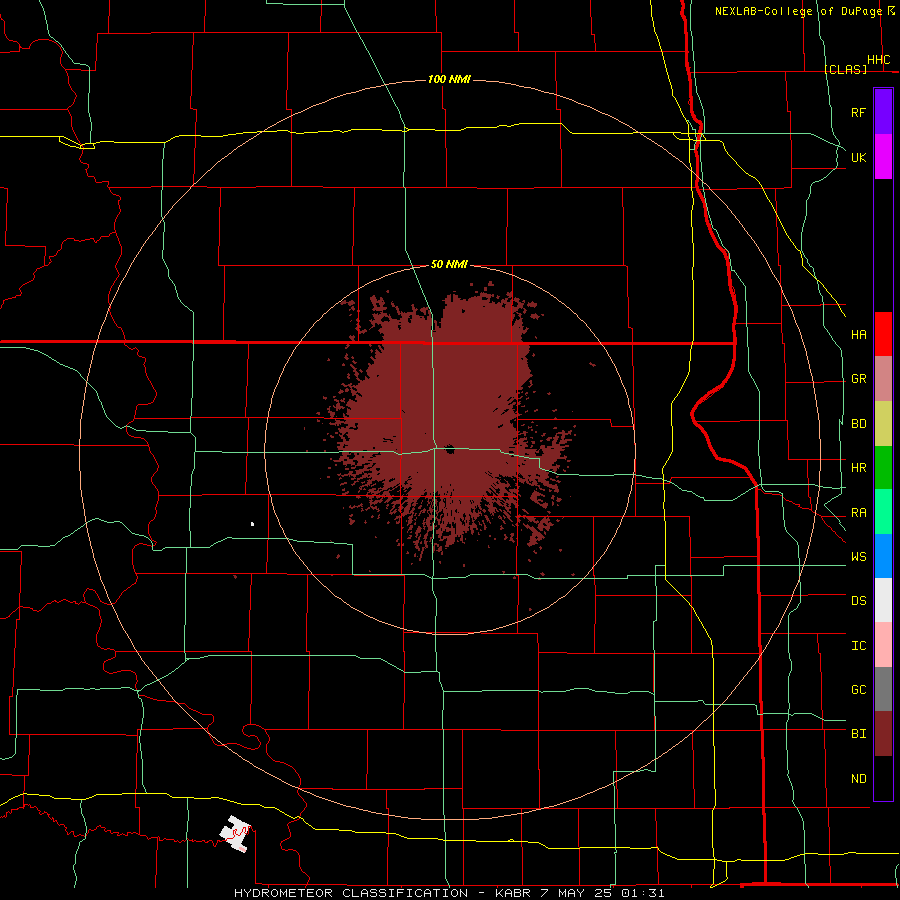900x900 pixels.
Task: Click the red HA legend swatch
Action: (x=883, y=334)
